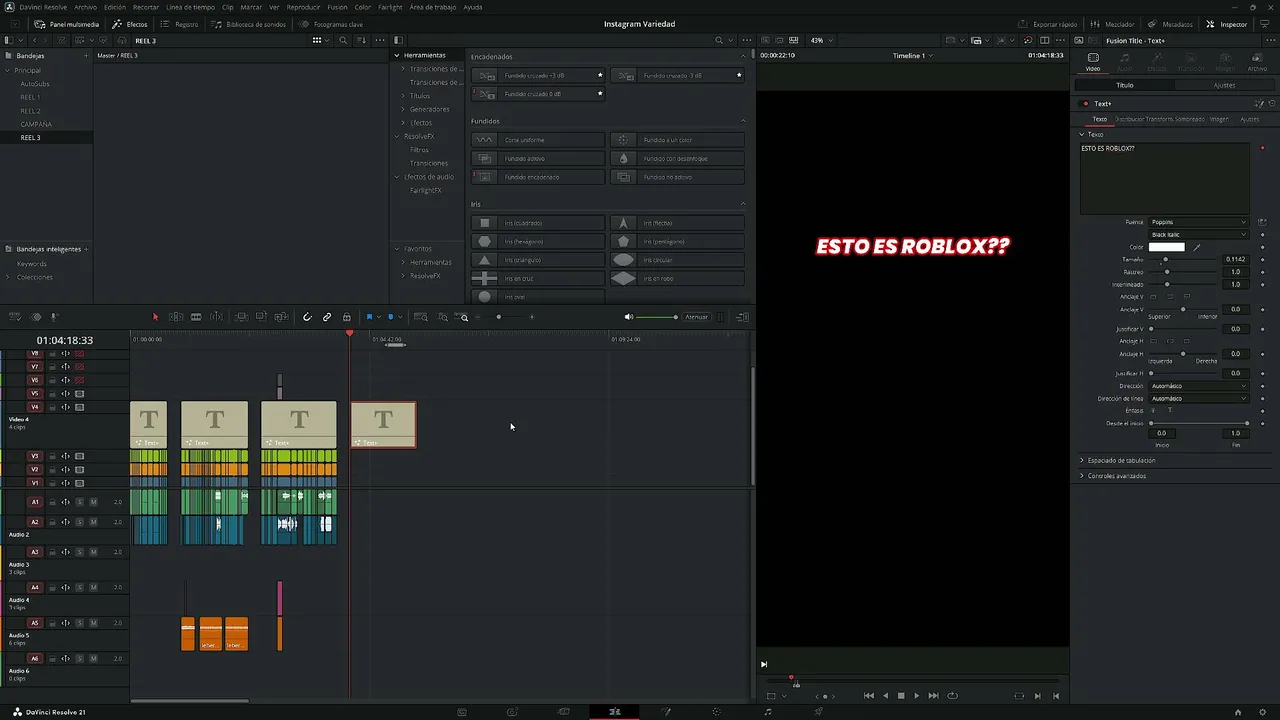Screen dimensions: 1280x720
Task: Play the timeline forward
Action: click(x=916, y=696)
